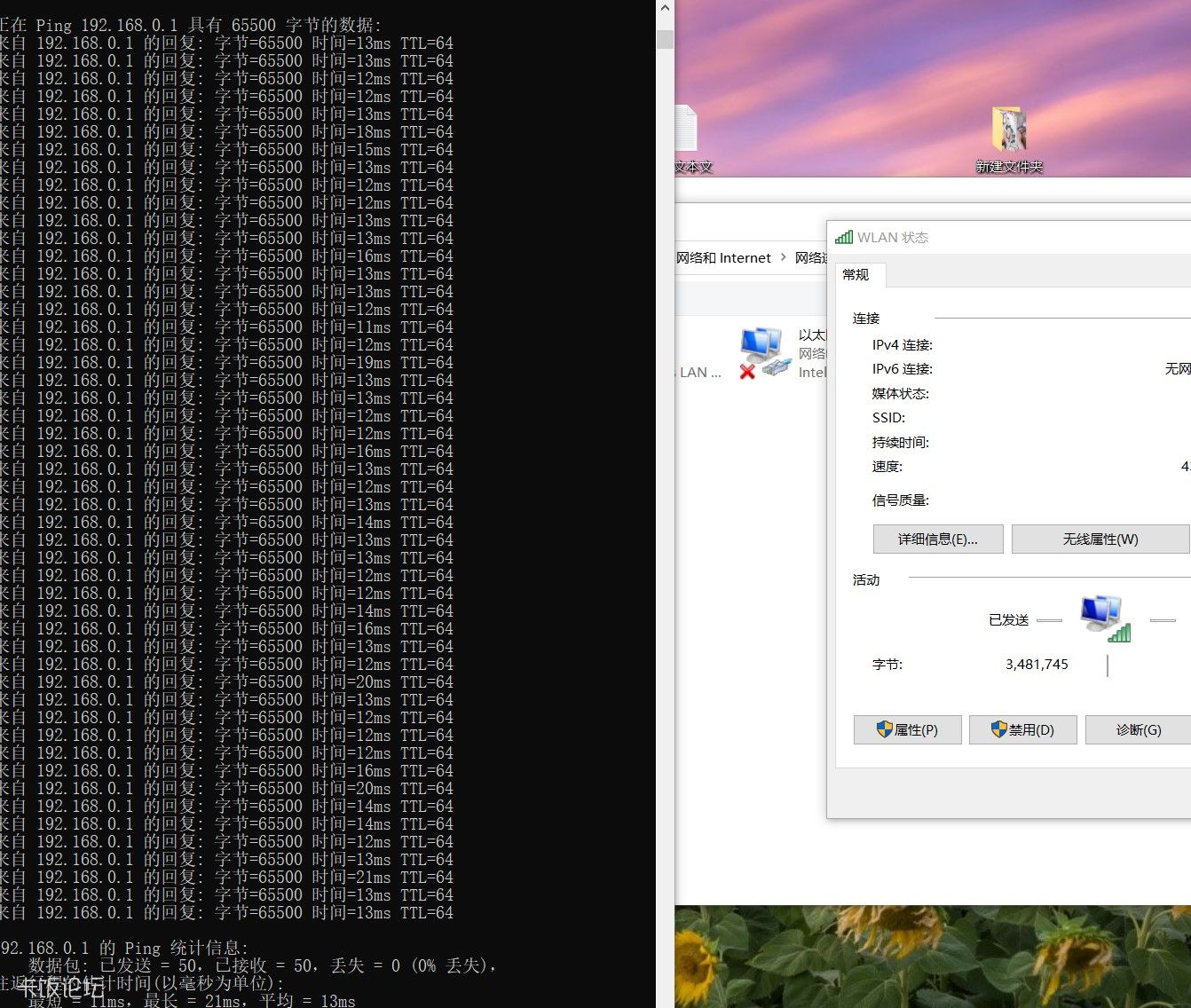Click the IPv6 连接 label
Viewport: 1191px width, 1008px height.
(903, 369)
